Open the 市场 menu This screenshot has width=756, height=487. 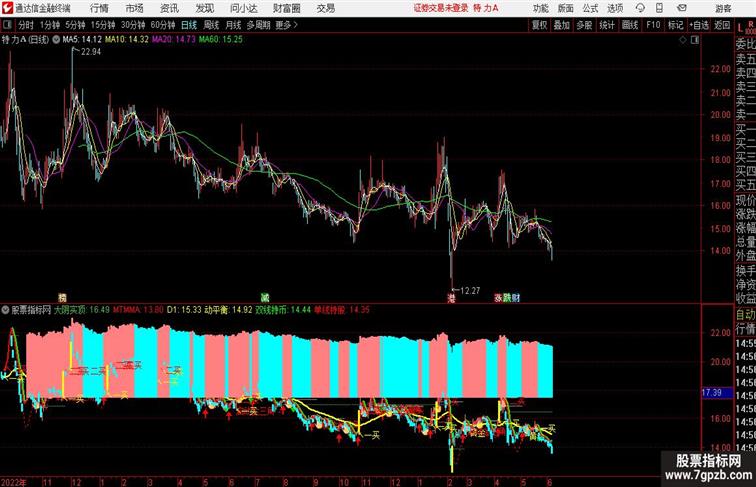click(x=135, y=8)
